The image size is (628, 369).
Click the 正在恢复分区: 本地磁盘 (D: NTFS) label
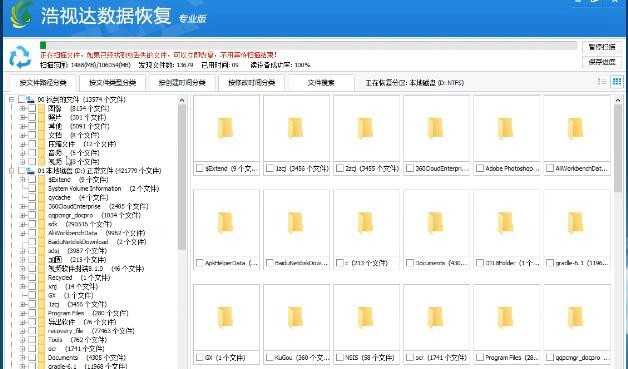click(x=415, y=83)
